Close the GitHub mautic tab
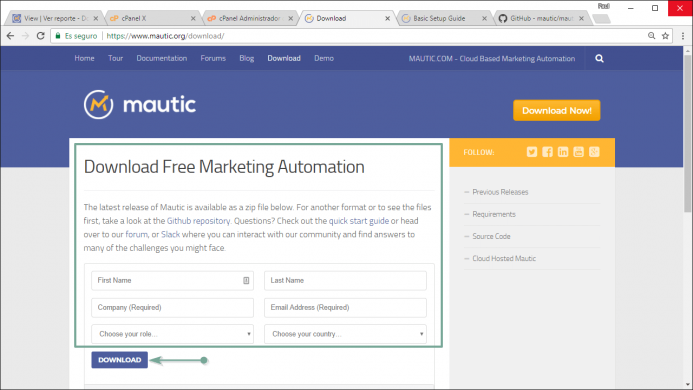 (582, 19)
